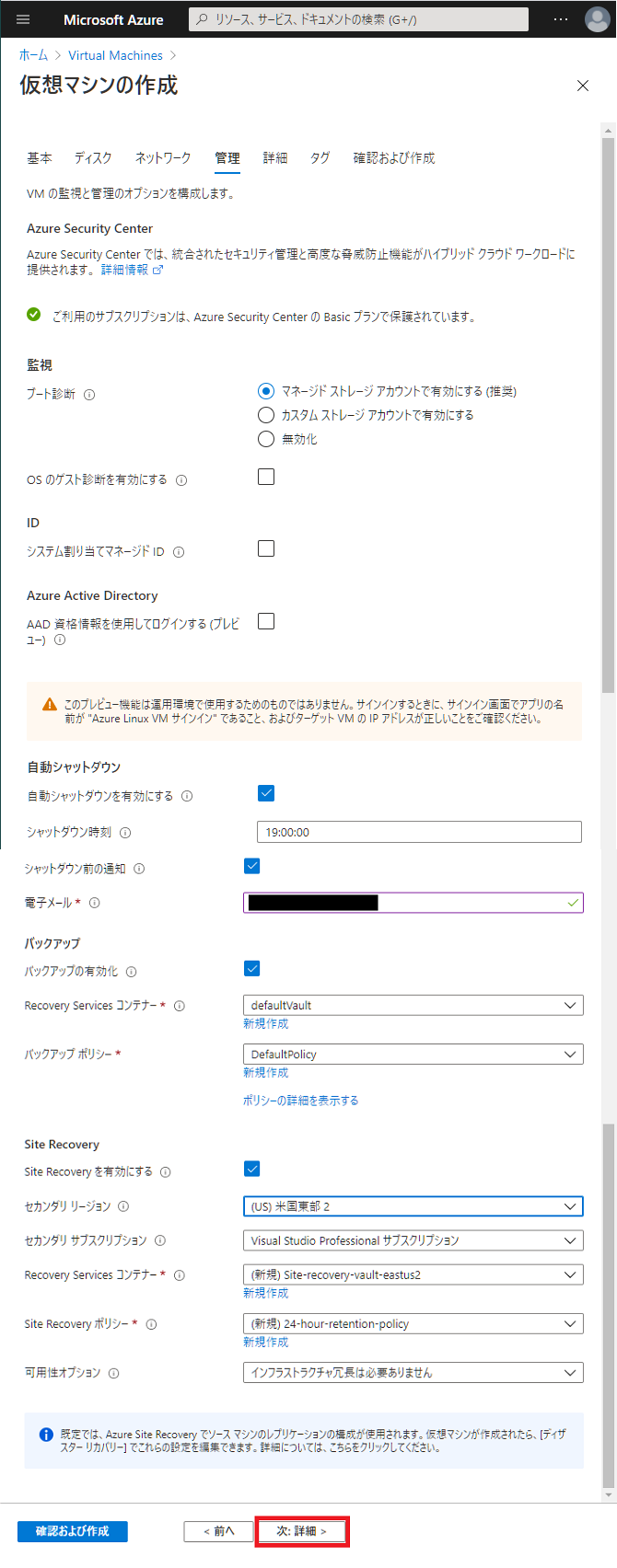Expand the バックアップ ポリシー DefaultPolicy dropdown

point(413,1055)
